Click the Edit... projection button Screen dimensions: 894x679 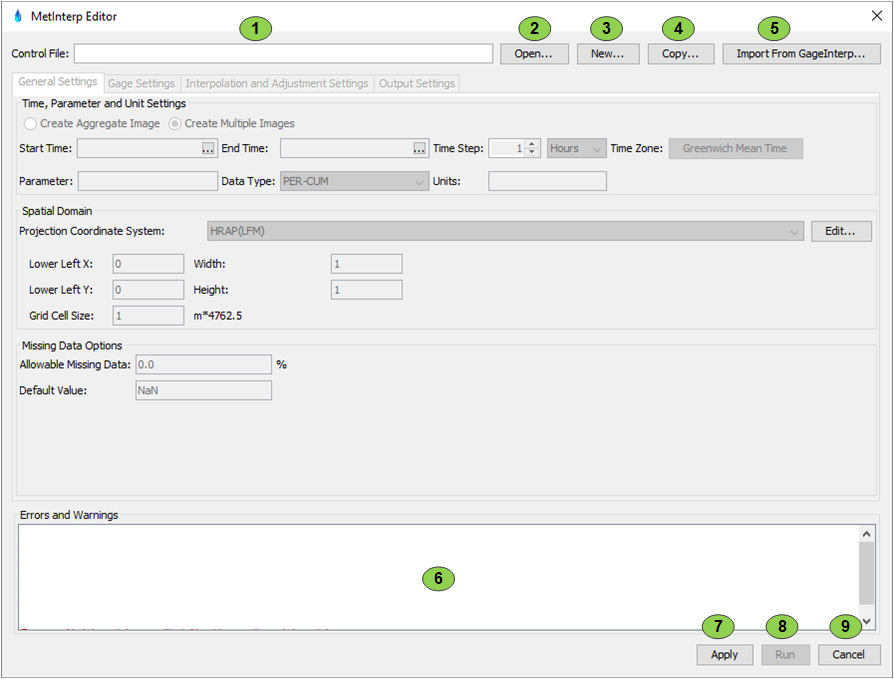tap(841, 232)
